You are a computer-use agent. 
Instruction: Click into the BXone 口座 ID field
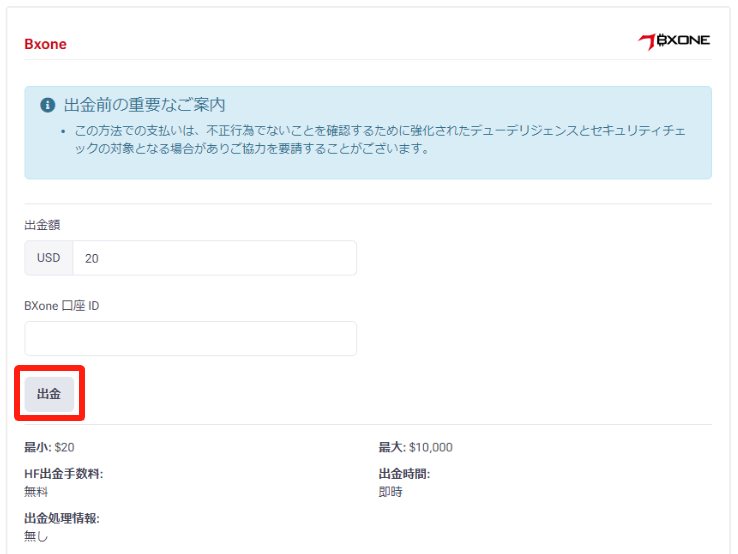coord(190,338)
